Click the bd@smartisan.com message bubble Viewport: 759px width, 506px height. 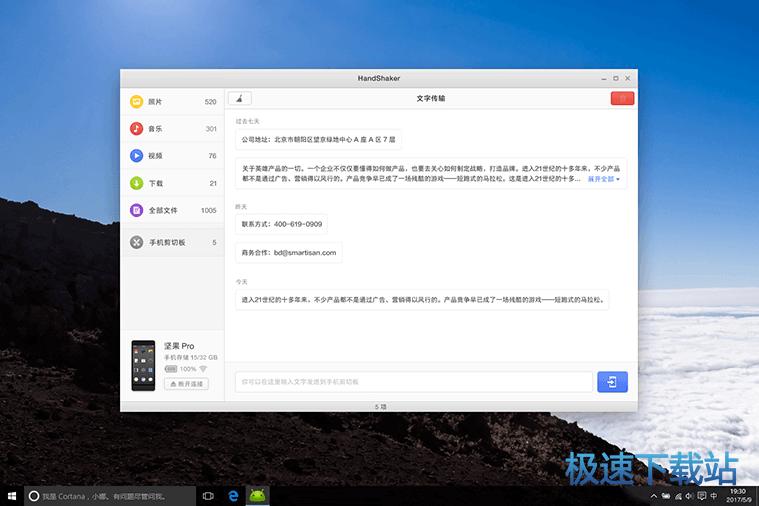pos(290,253)
